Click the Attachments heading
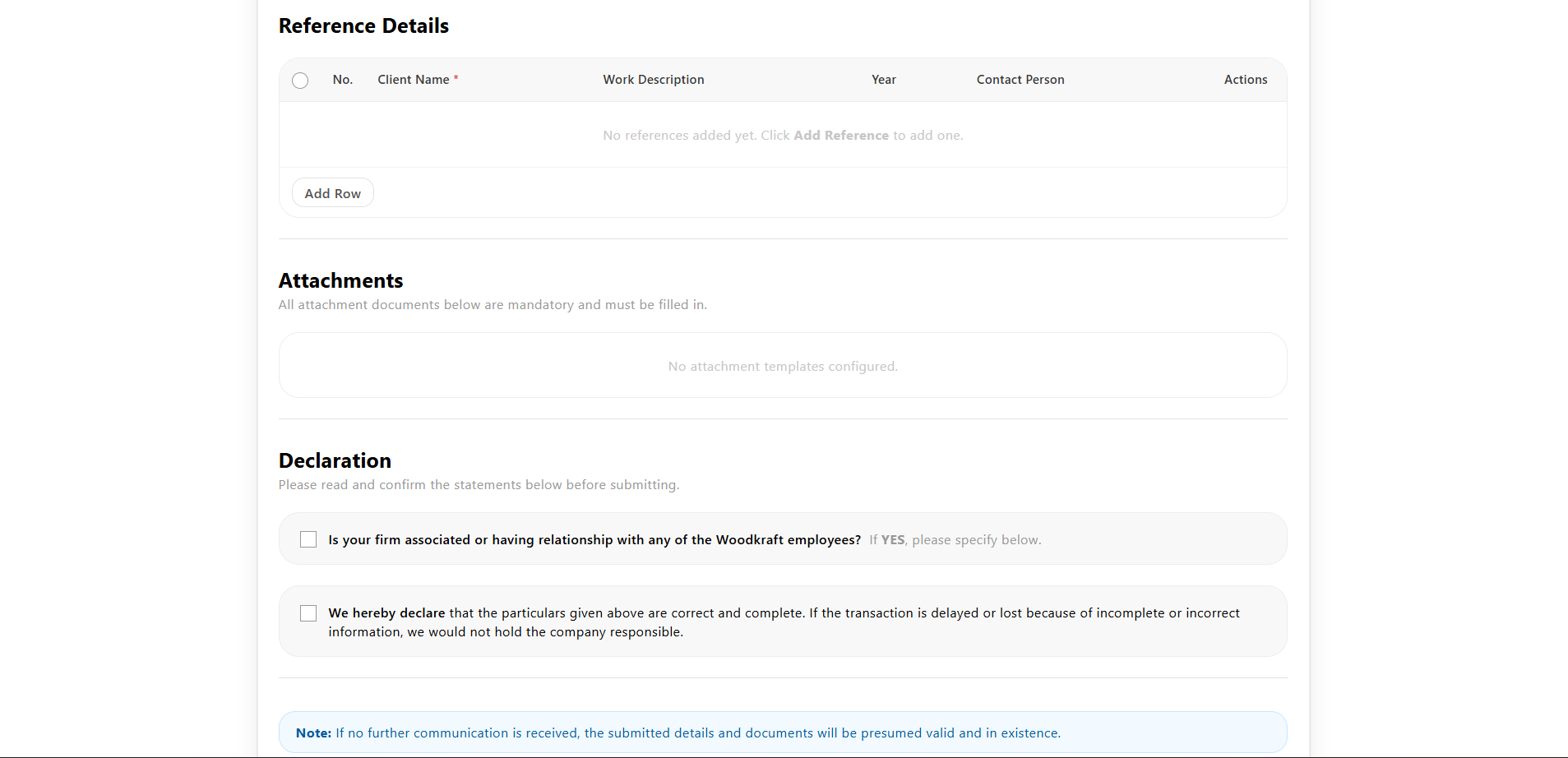1568x758 pixels. 340,280
